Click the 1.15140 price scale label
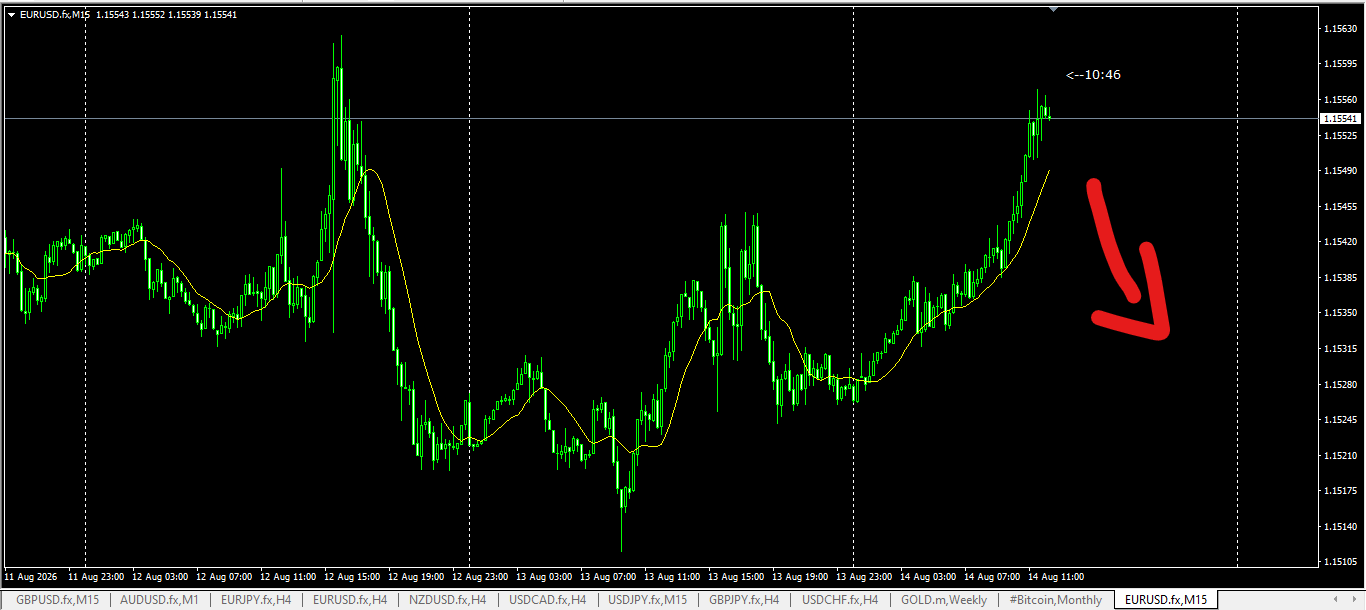This screenshot has height=610, width=1366. point(1339,527)
